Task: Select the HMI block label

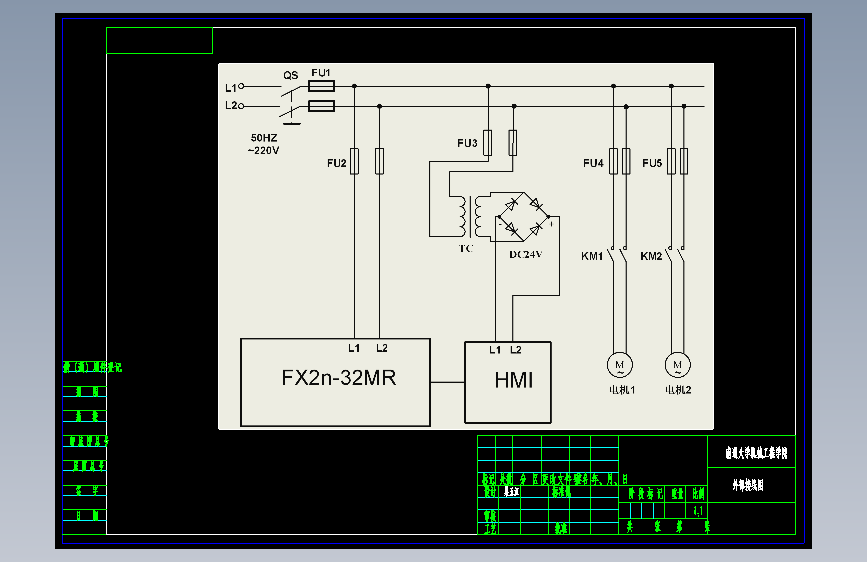Action: 514,380
